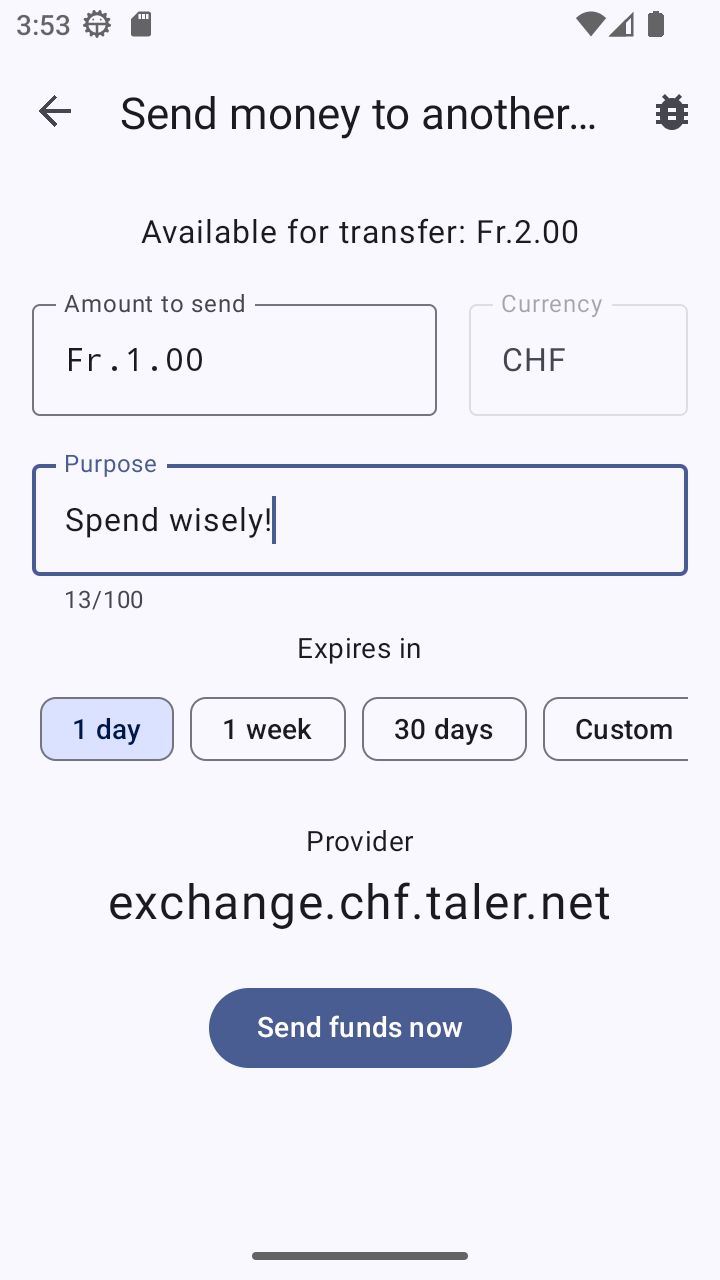Tap the Available for transfer balance text
720x1280 pixels.
(360, 232)
